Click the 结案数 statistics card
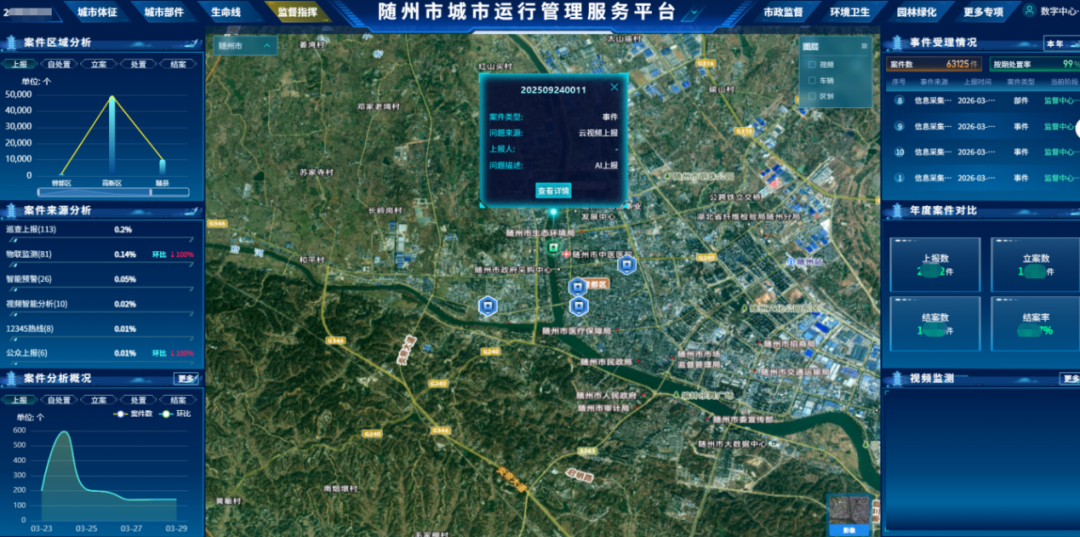This screenshot has width=1080, height=537. click(x=935, y=324)
